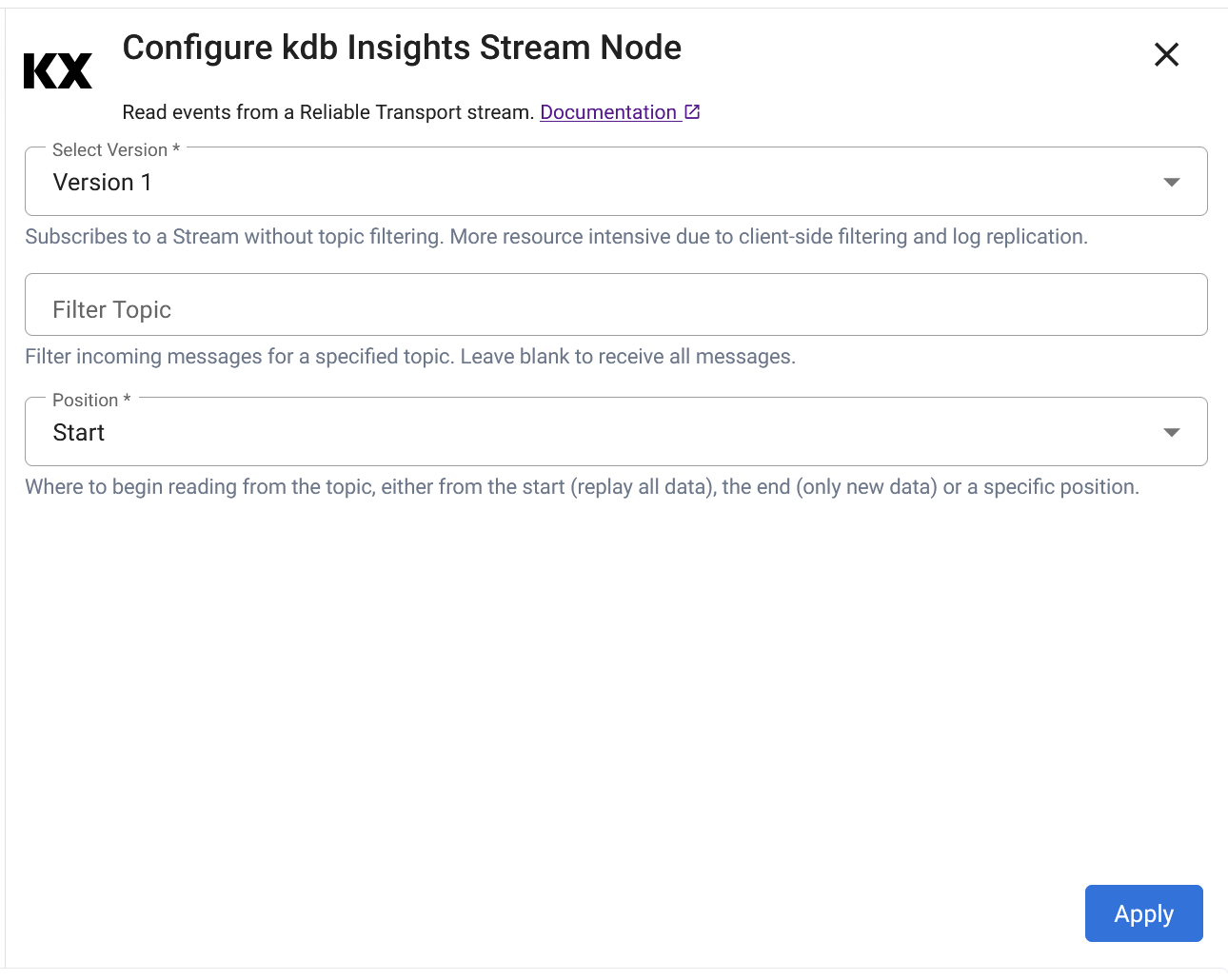Click the dropdown arrow on Select Version
1228x980 pixels.
click(x=1171, y=181)
